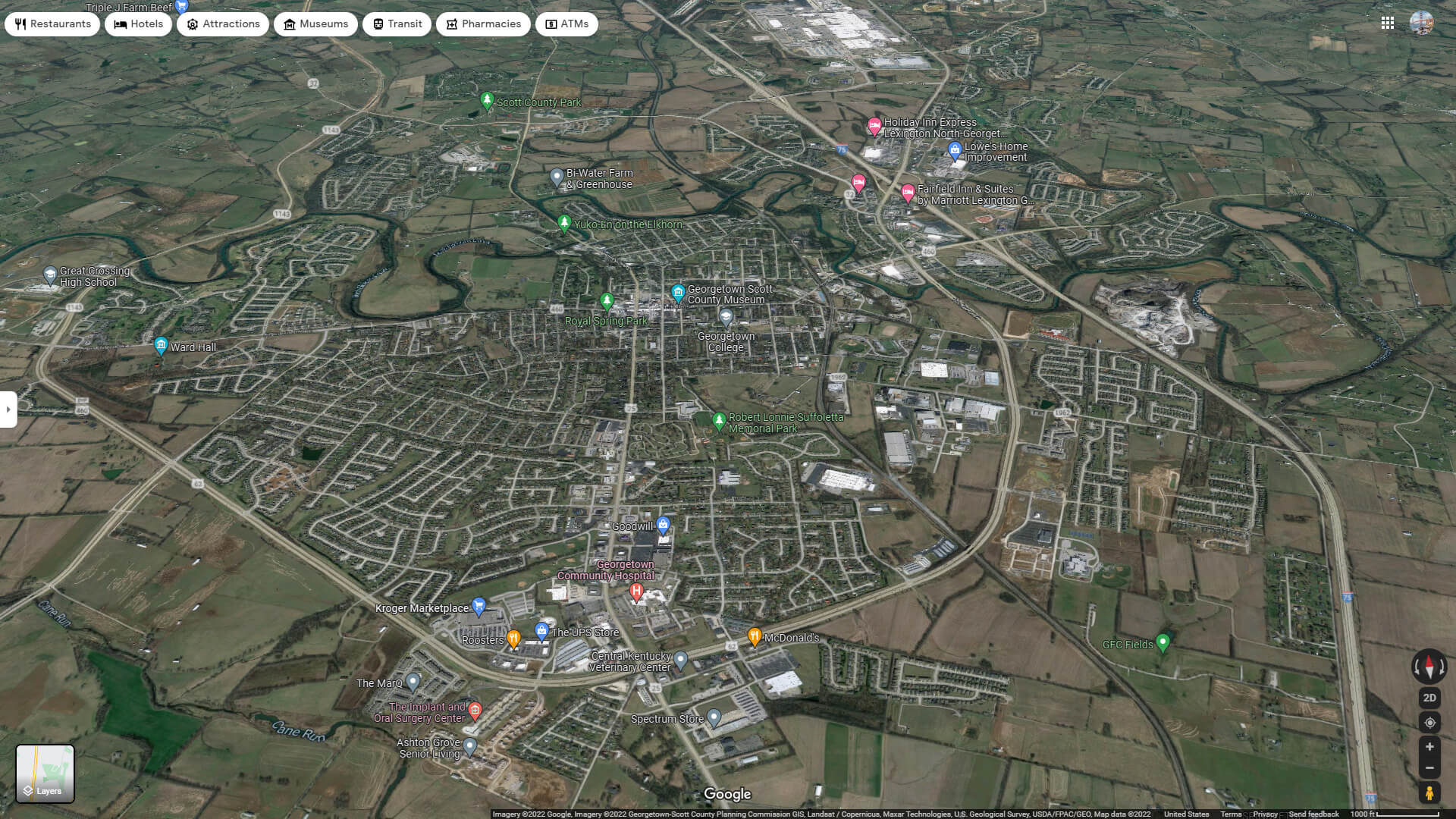The height and width of the screenshot is (819, 1456).
Task: Show more Attractions results
Action: (222, 24)
